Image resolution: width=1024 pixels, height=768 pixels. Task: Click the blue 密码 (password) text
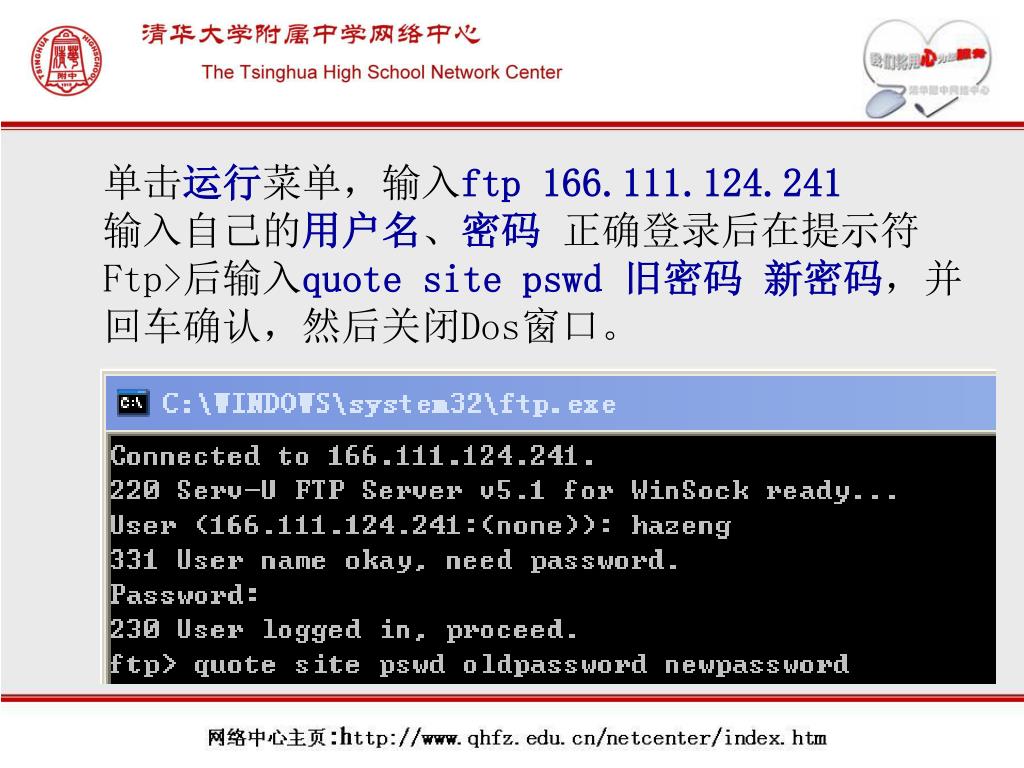[501, 231]
